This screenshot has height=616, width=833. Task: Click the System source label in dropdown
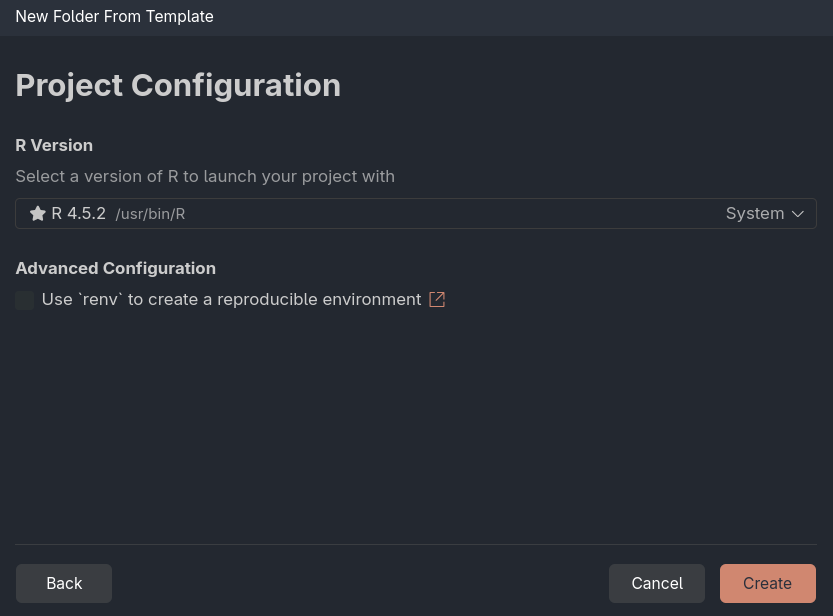pos(754,213)
